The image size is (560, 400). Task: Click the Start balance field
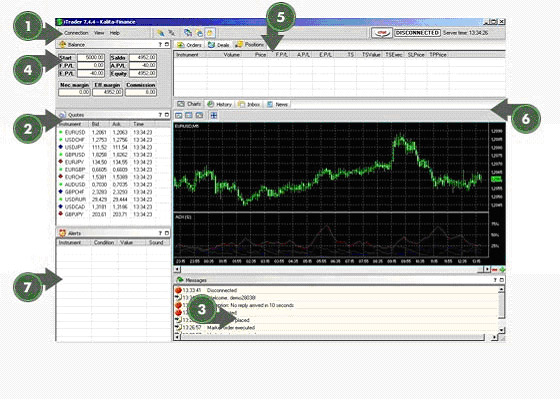click(91, 58)
